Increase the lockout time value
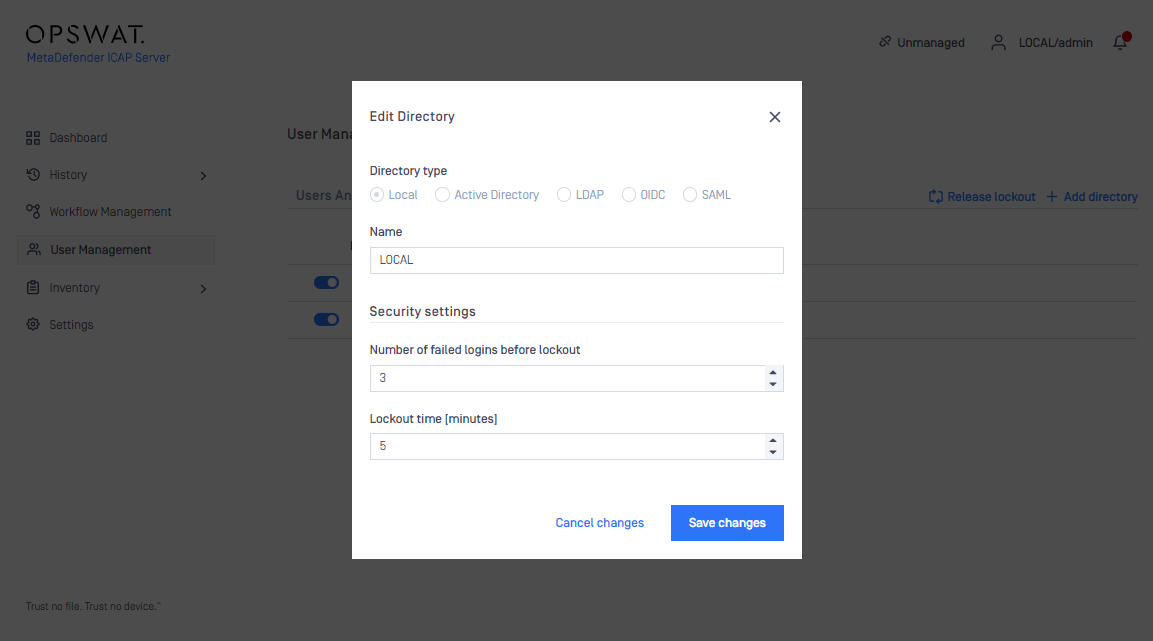Screen dimensions: 1153x641 click(773, 441)
